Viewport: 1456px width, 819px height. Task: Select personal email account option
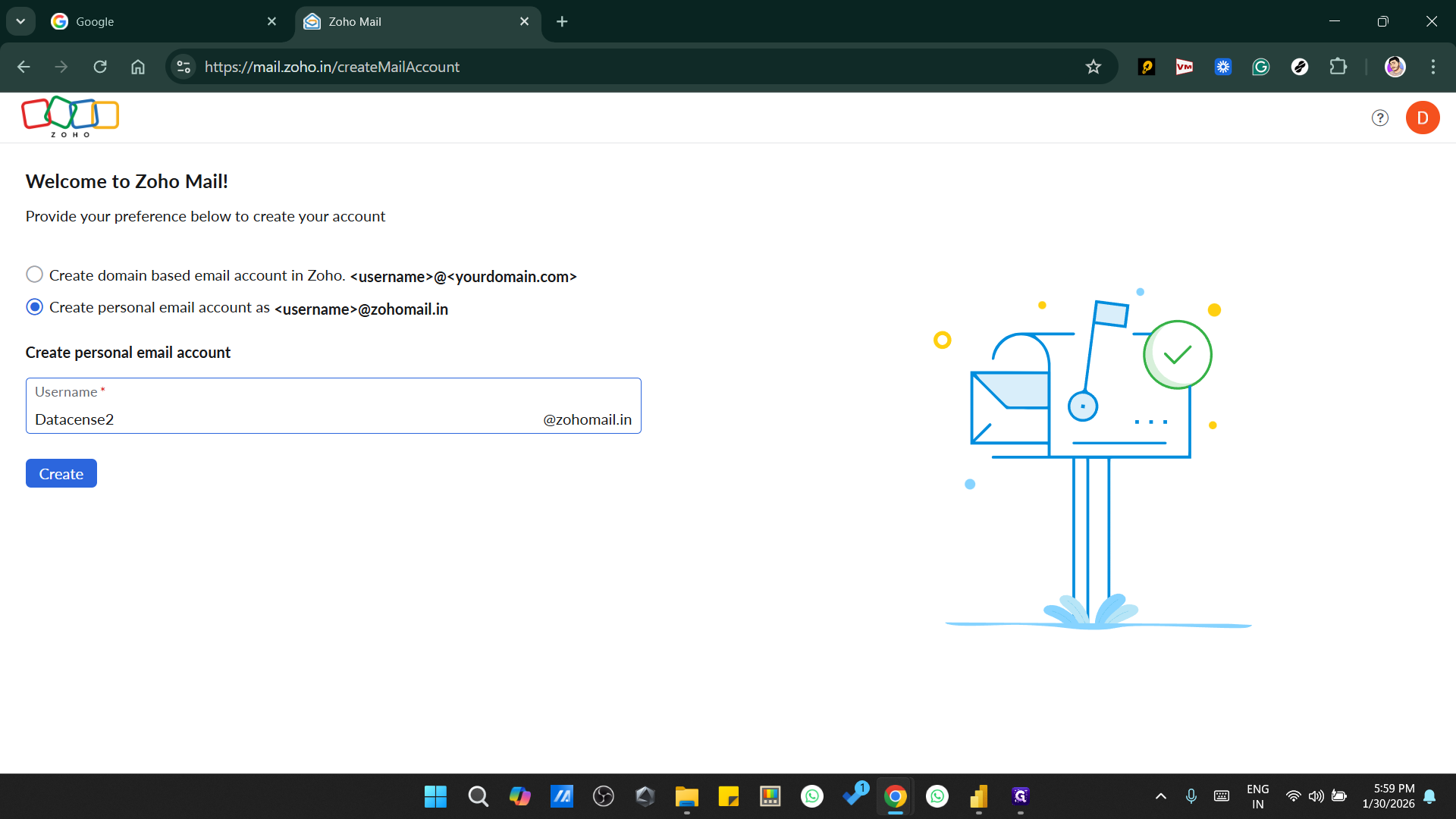pyautogui.click(x=33, y=307)
